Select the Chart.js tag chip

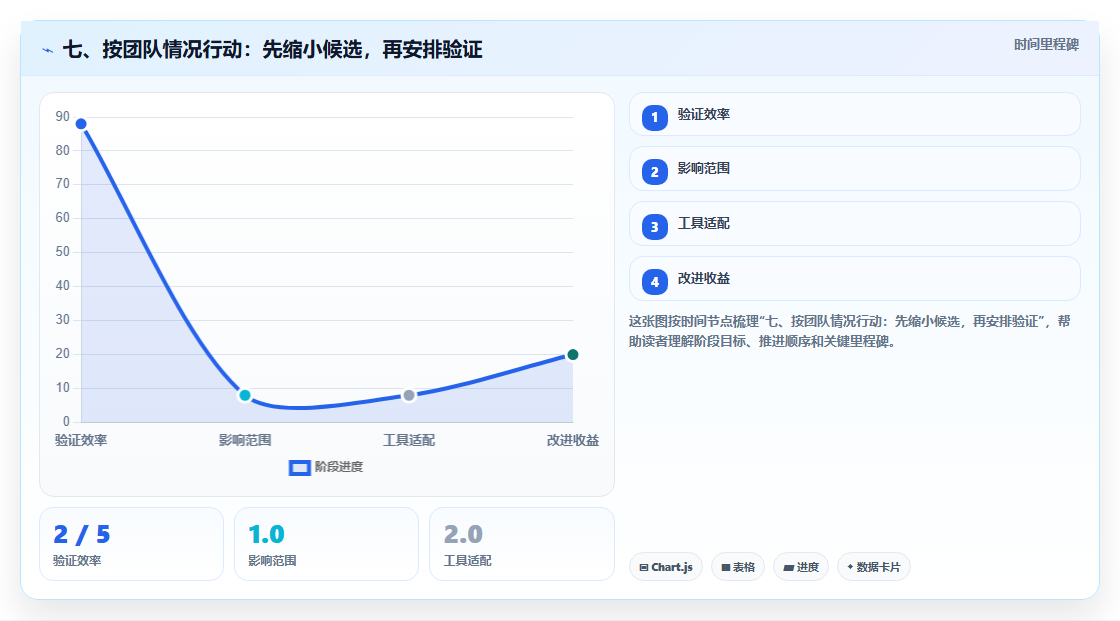coord(666,567)
